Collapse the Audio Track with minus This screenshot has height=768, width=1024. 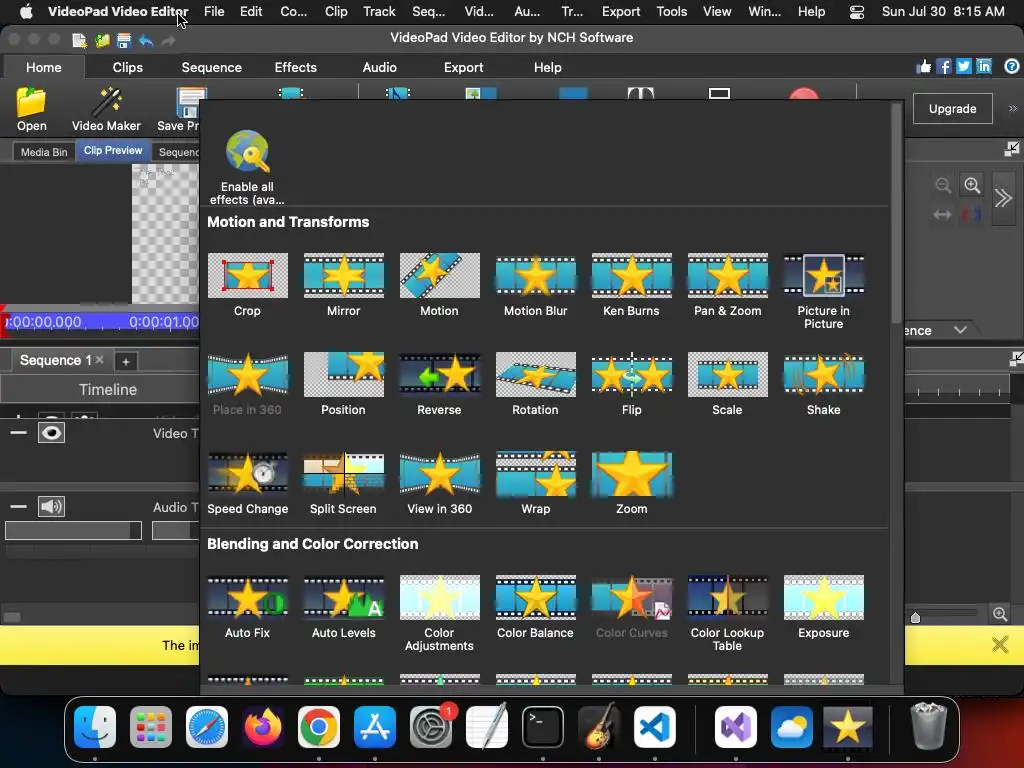coord(18,507)
